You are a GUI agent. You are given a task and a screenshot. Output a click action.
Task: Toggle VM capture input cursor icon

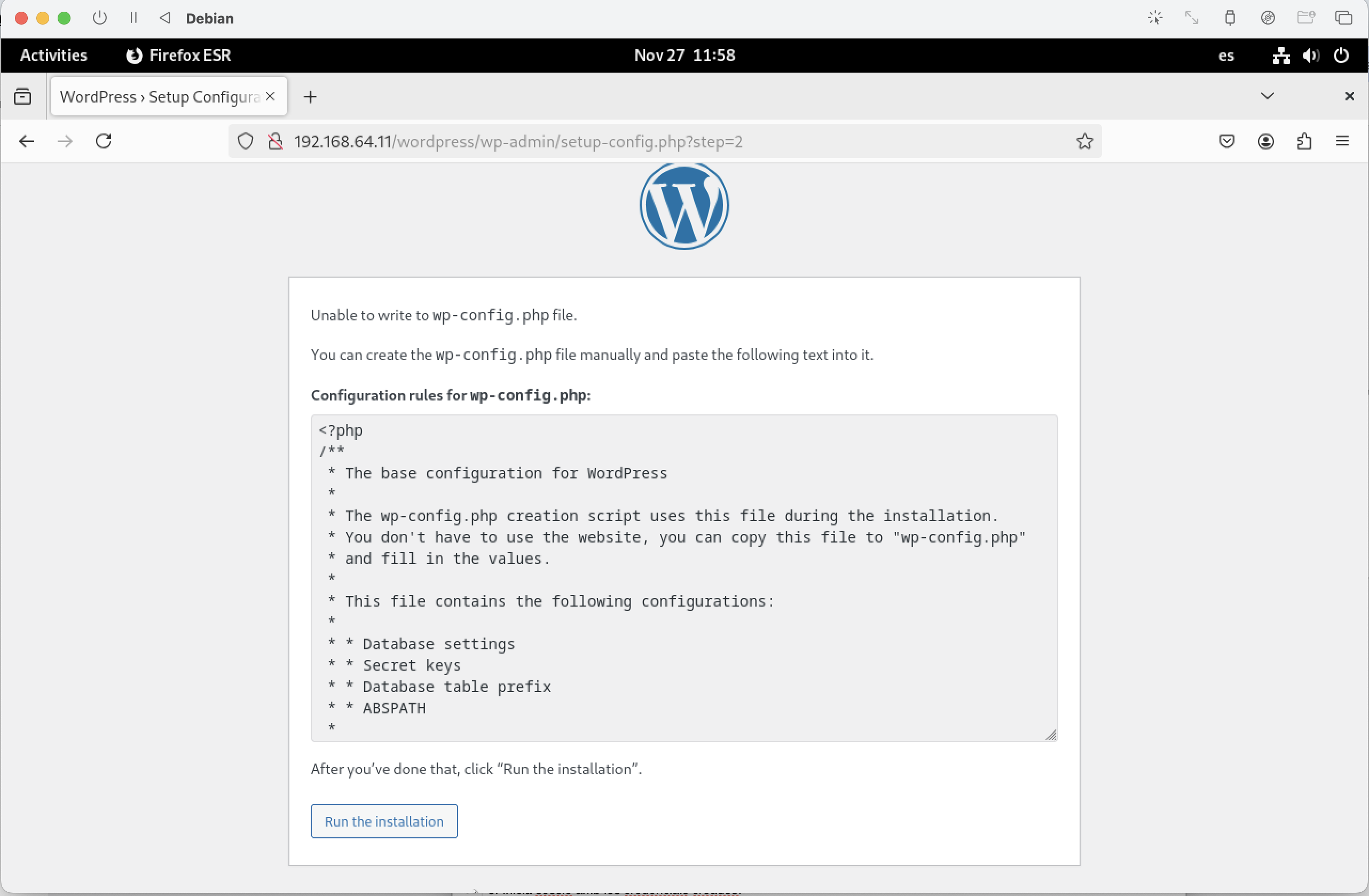pos(1155,18)
